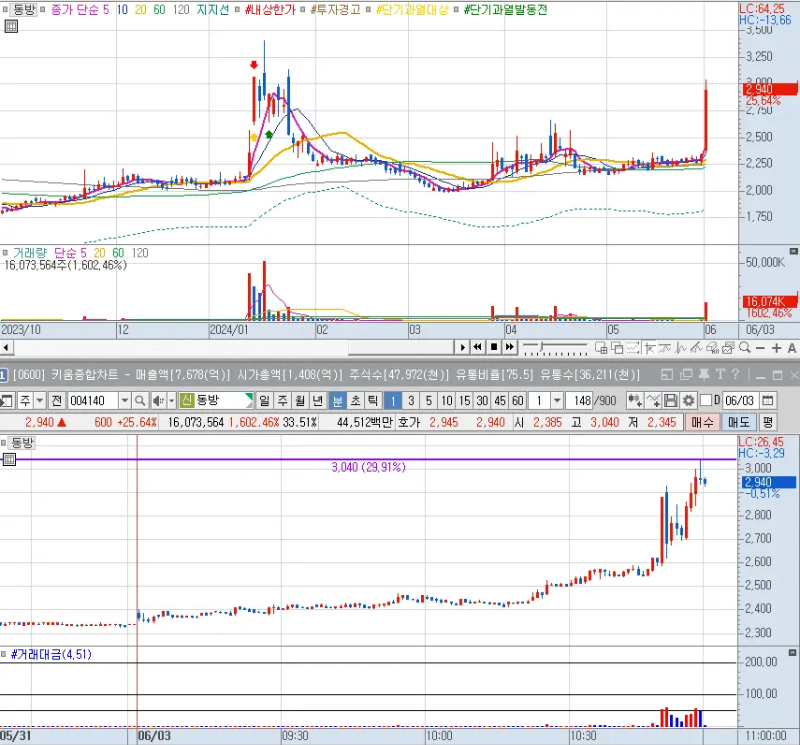This screenshot has width=800, height=745.
Task: Click the overlapping windows icon in chart toolbar
Action: tap(617, 348)
